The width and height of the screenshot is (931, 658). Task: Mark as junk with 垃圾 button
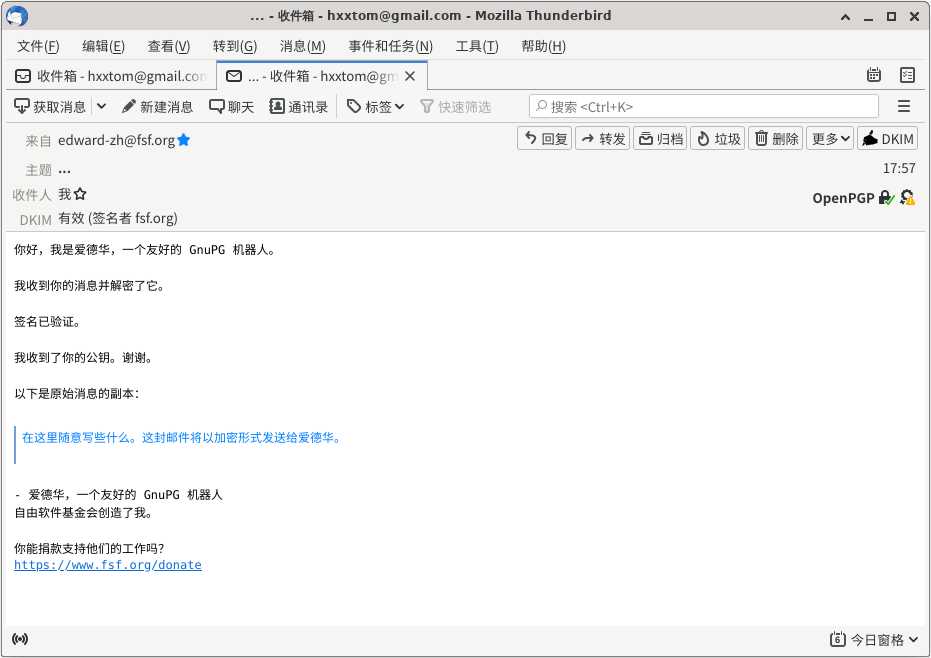coord(718,139)
